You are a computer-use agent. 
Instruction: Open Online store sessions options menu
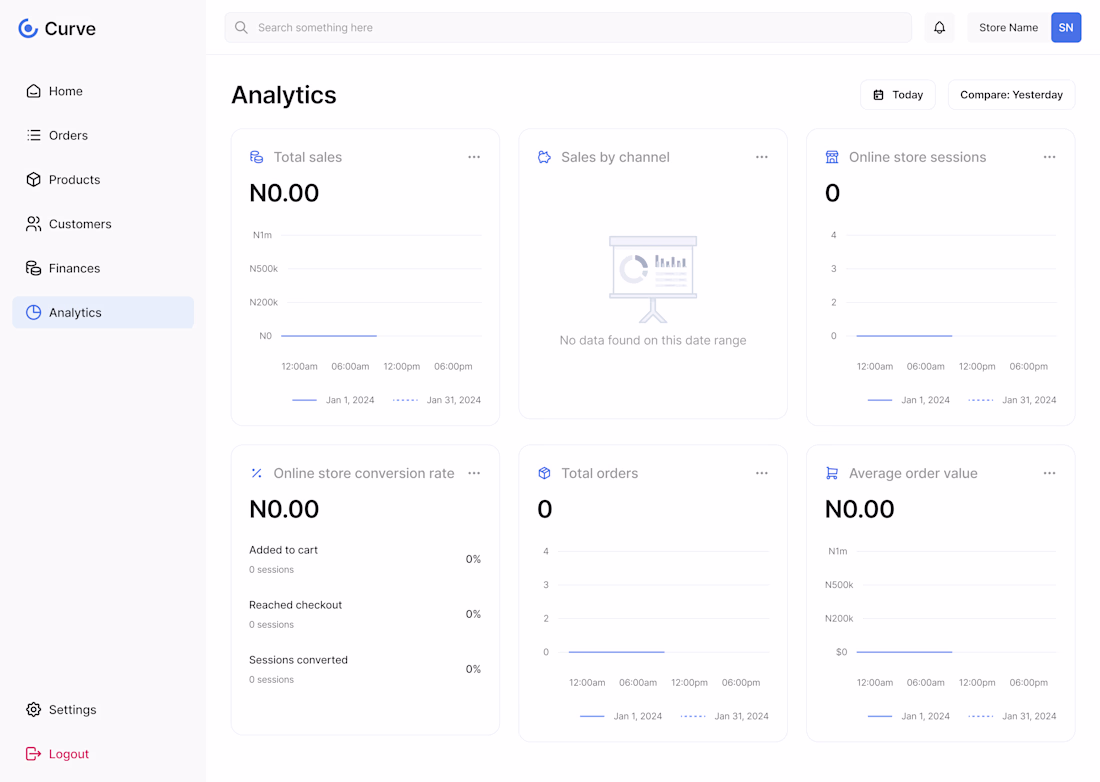(1049, 157)
